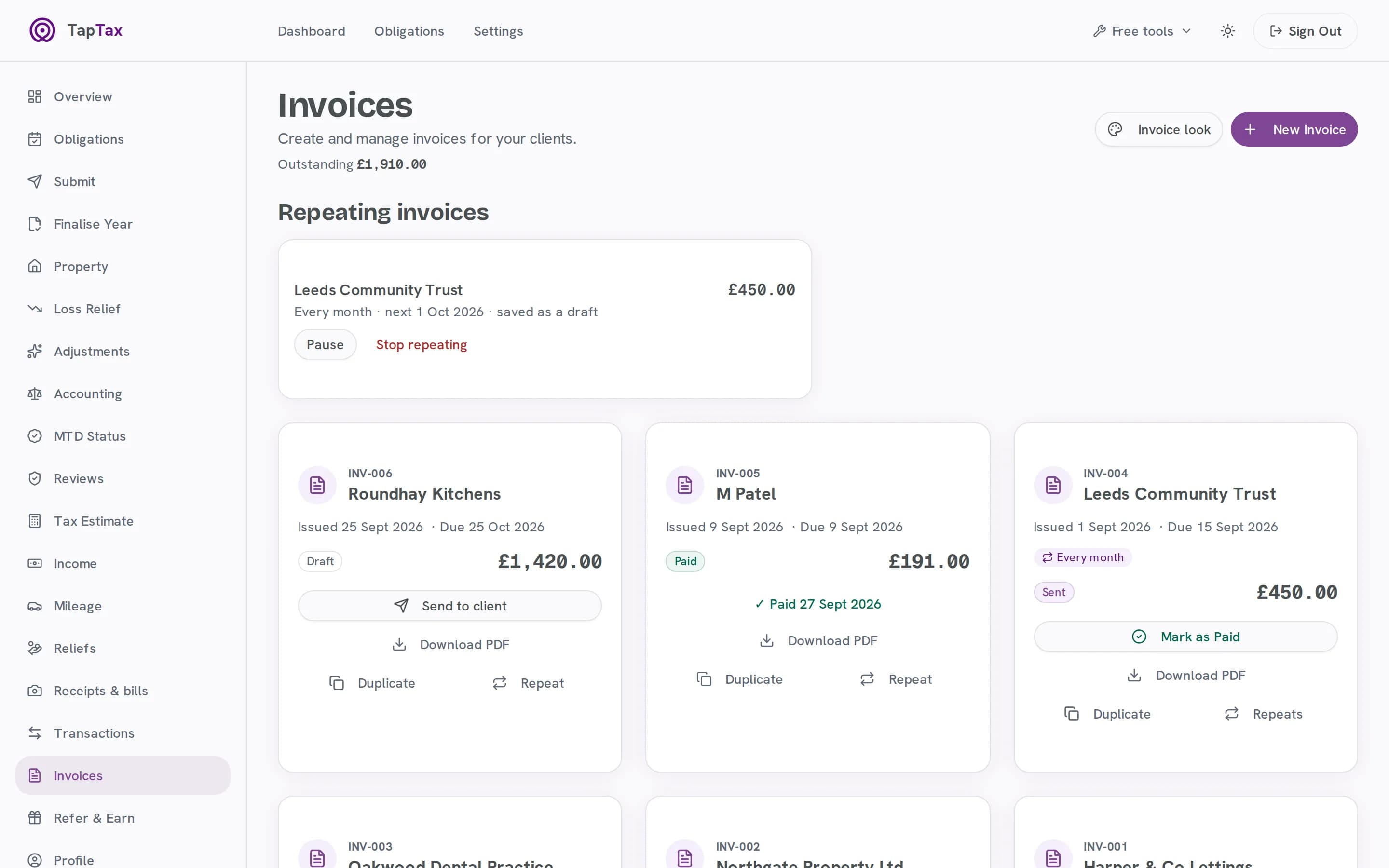Click the Sent status badge on INV-004
Screen dimensions: 1389x868
1053,592
